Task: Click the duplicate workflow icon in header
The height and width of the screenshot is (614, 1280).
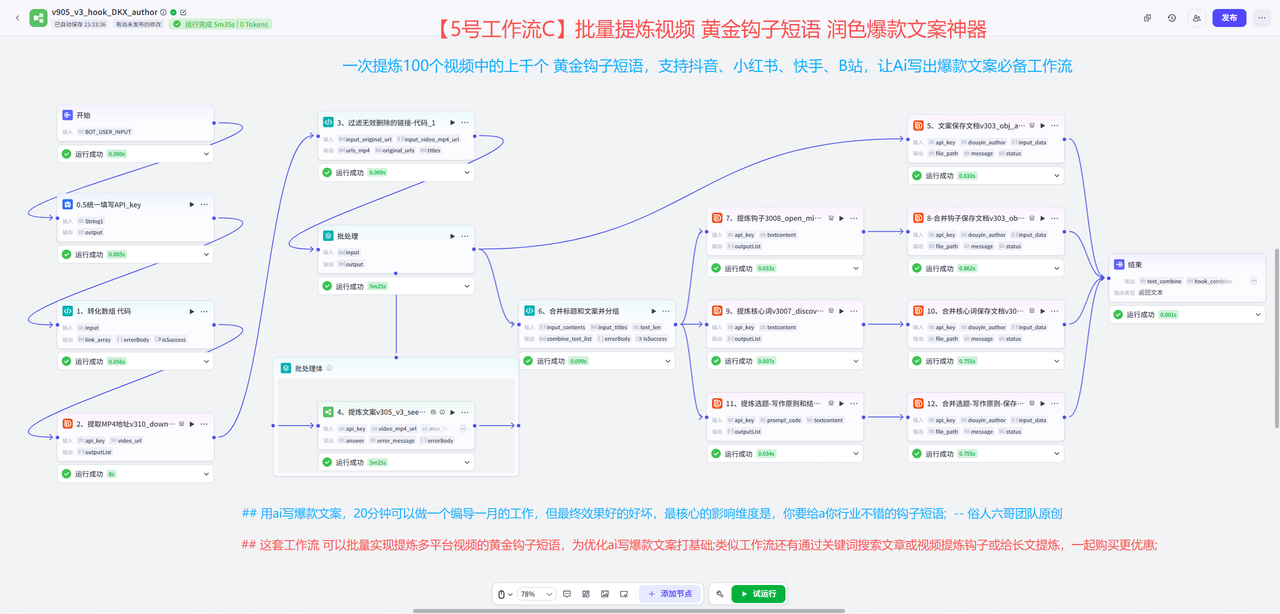Action: point(1147,17)
